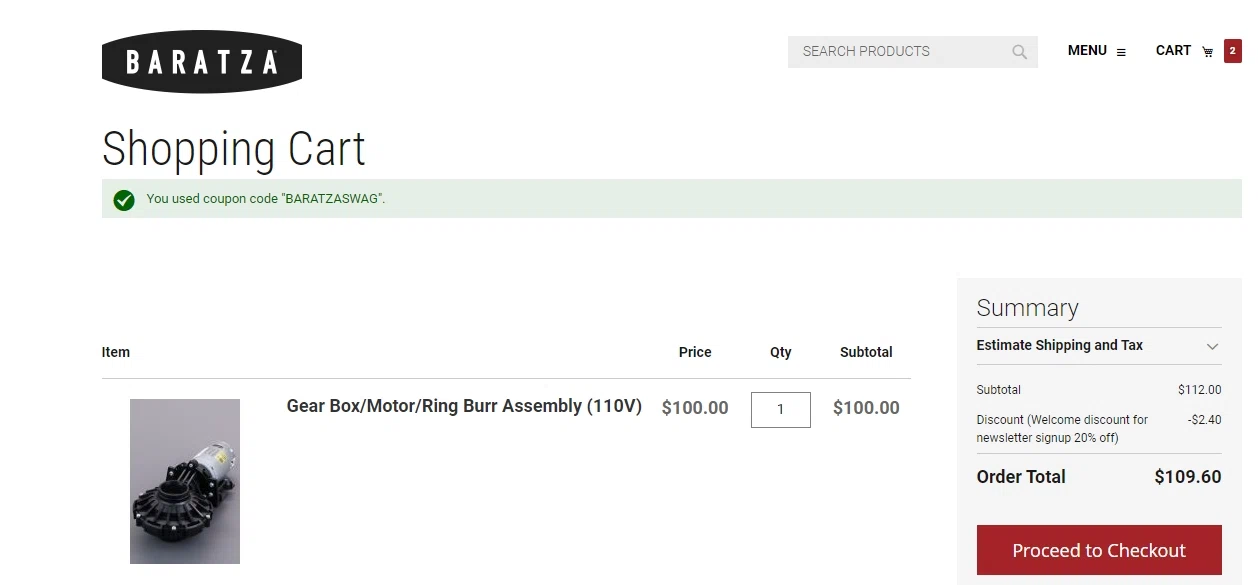
Task: Click the order total $109.60
Action: coord(1188,477)
